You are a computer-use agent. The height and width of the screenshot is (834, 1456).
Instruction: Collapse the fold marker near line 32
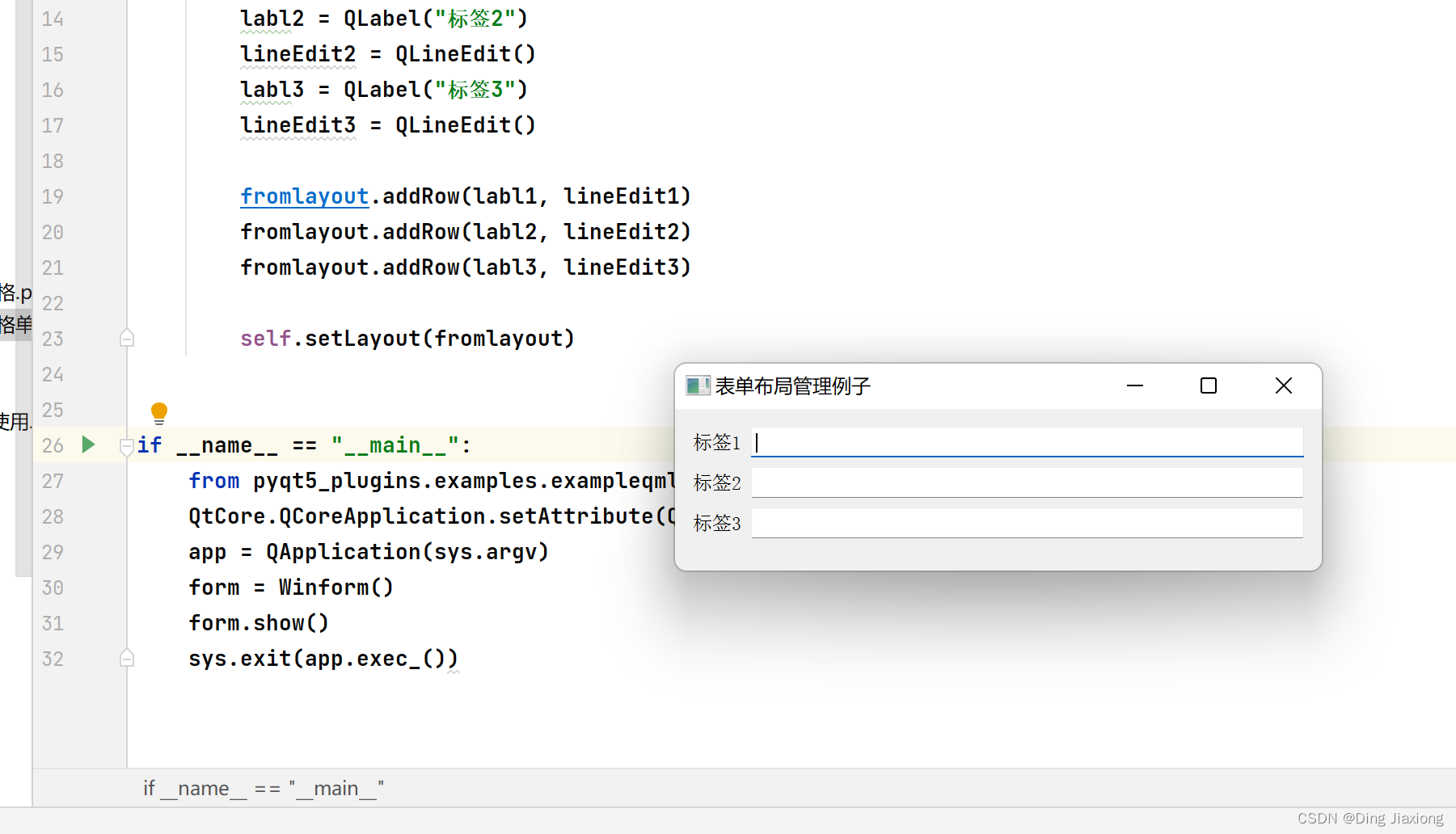(126, 659)
